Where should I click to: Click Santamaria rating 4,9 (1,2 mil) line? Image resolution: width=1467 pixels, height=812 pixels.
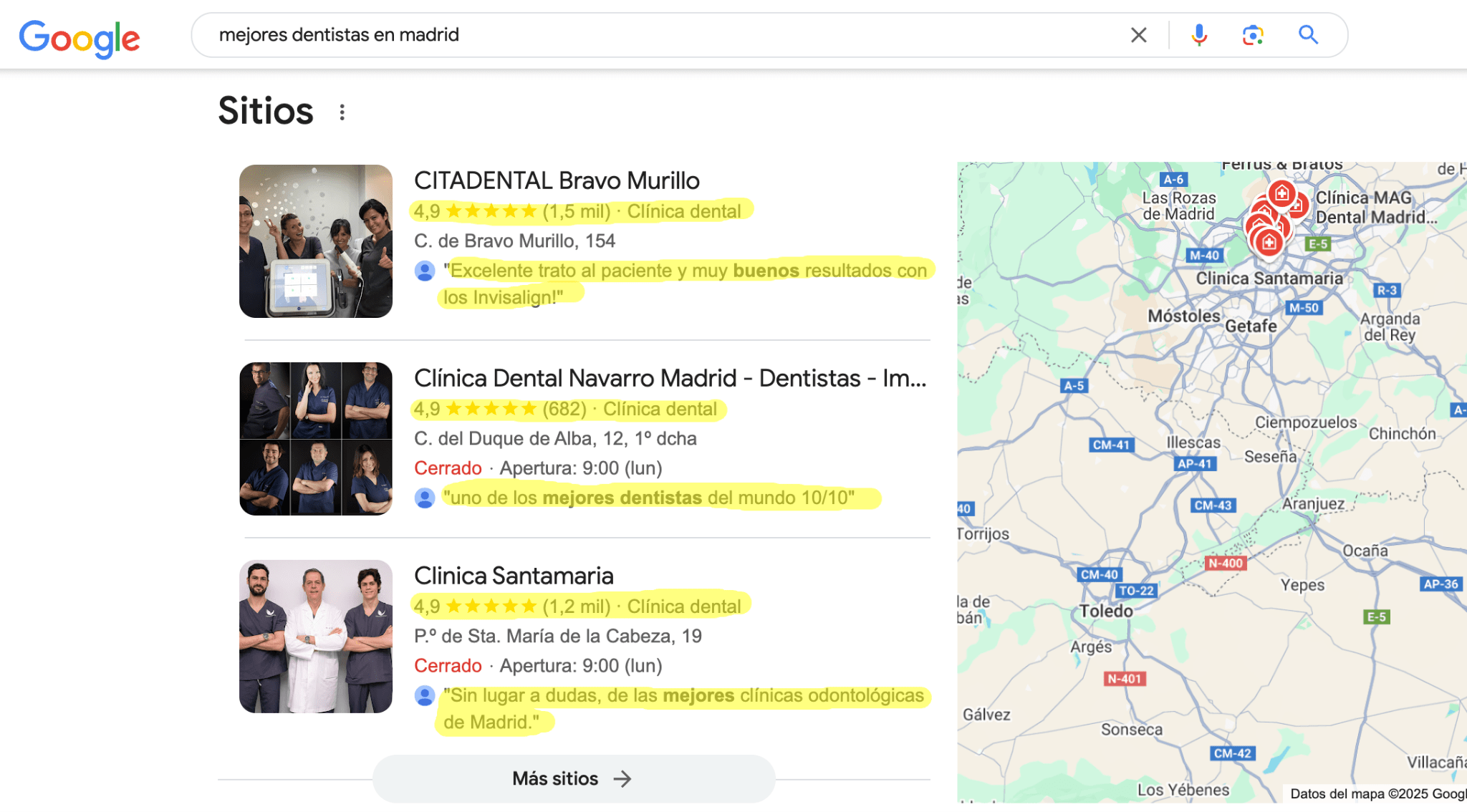pos(577,606)
